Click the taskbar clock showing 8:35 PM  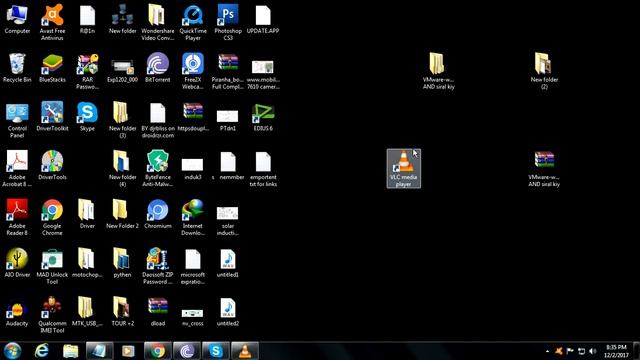pyautogui.click(x=616, y=351)
